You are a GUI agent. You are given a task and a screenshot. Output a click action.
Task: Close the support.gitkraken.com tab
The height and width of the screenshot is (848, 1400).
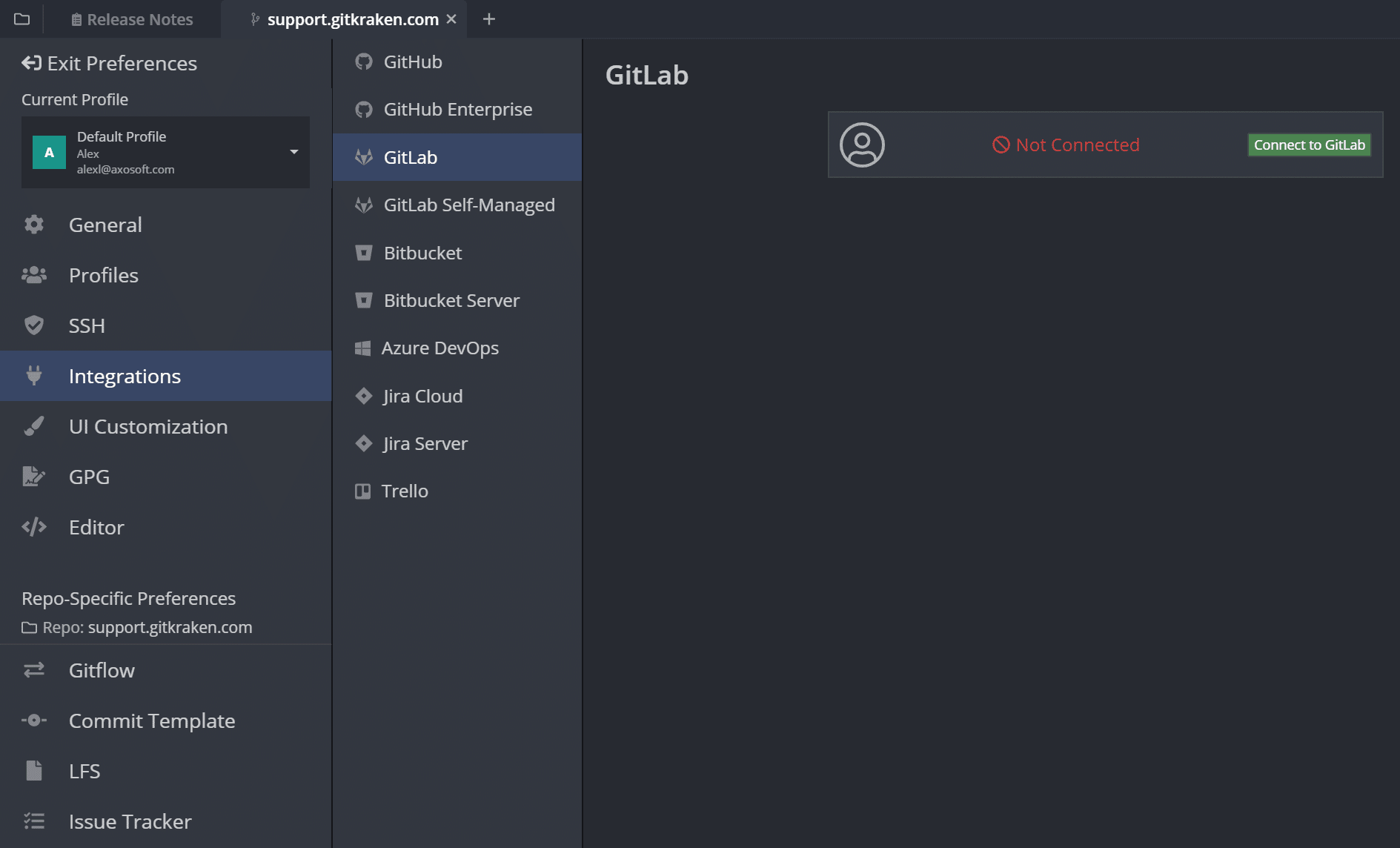pos(451,19)
